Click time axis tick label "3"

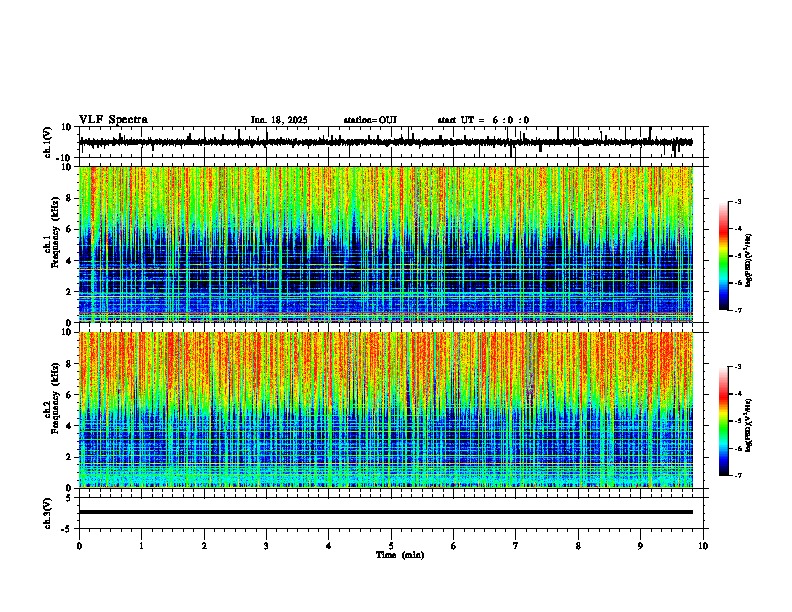point(266,546)
